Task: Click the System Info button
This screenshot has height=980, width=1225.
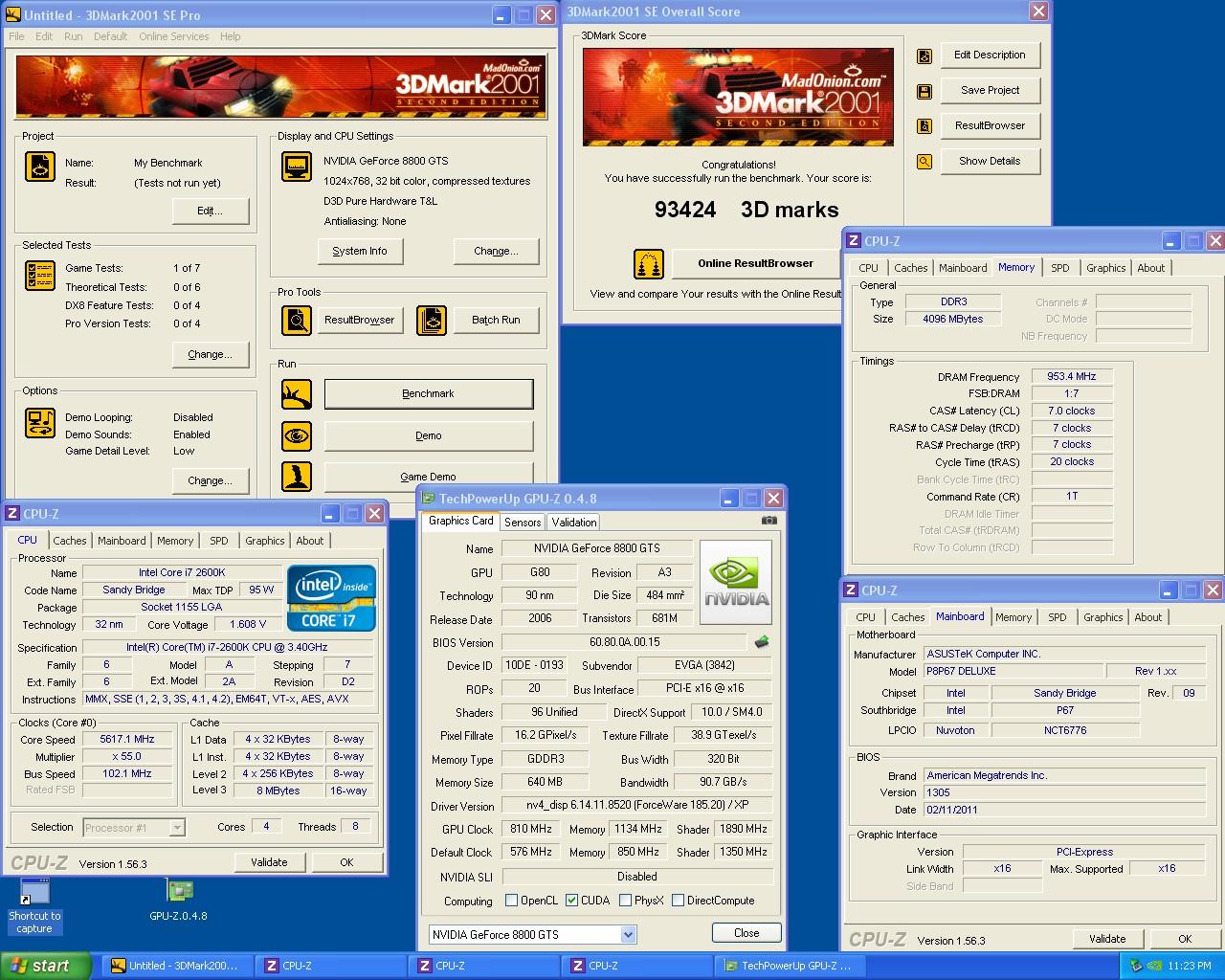Action: coord(360,251)
